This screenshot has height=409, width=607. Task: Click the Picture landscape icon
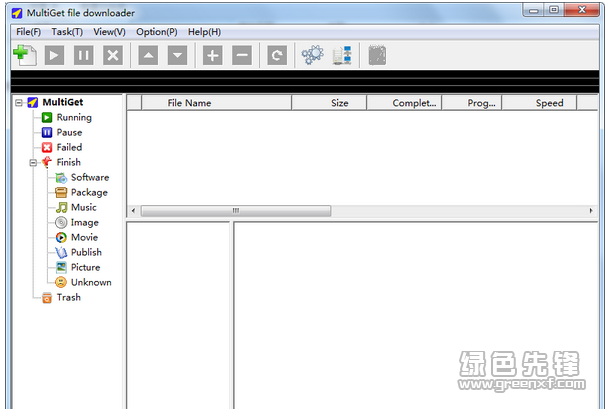point(61,267)
